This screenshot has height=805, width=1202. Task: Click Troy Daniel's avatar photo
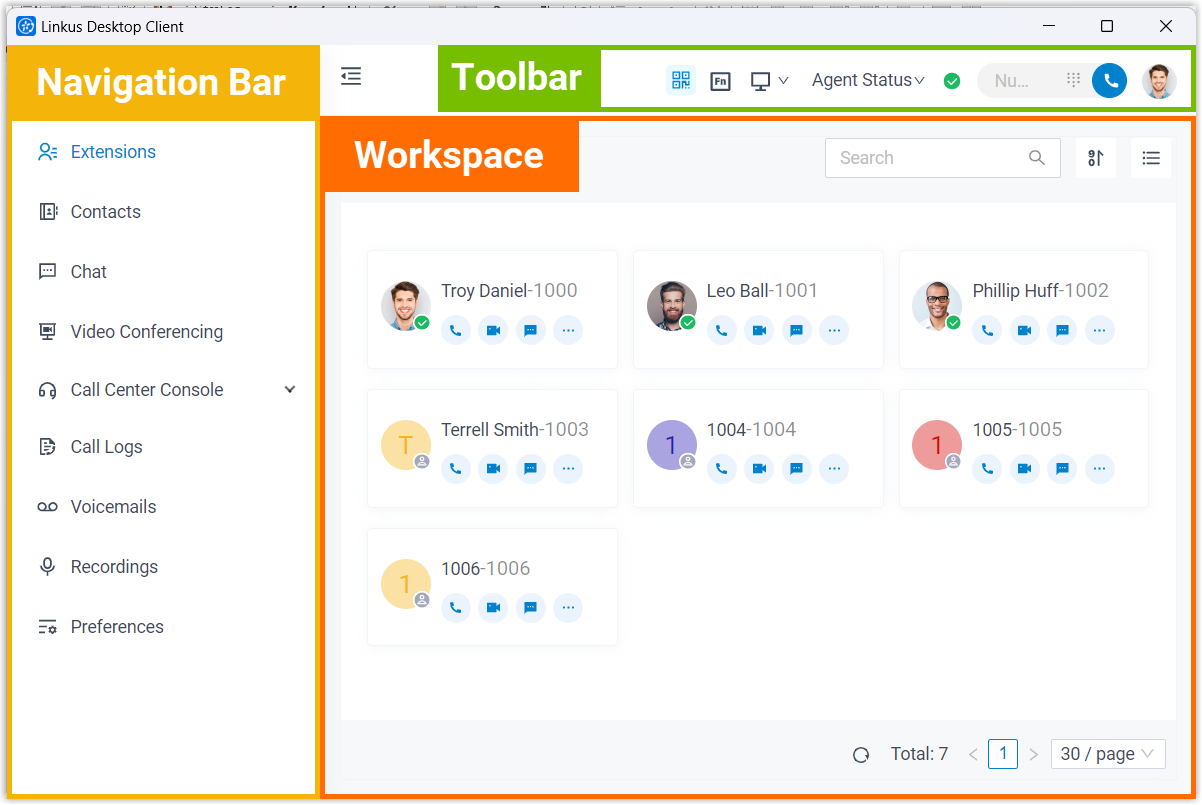[x=406, y=306]
